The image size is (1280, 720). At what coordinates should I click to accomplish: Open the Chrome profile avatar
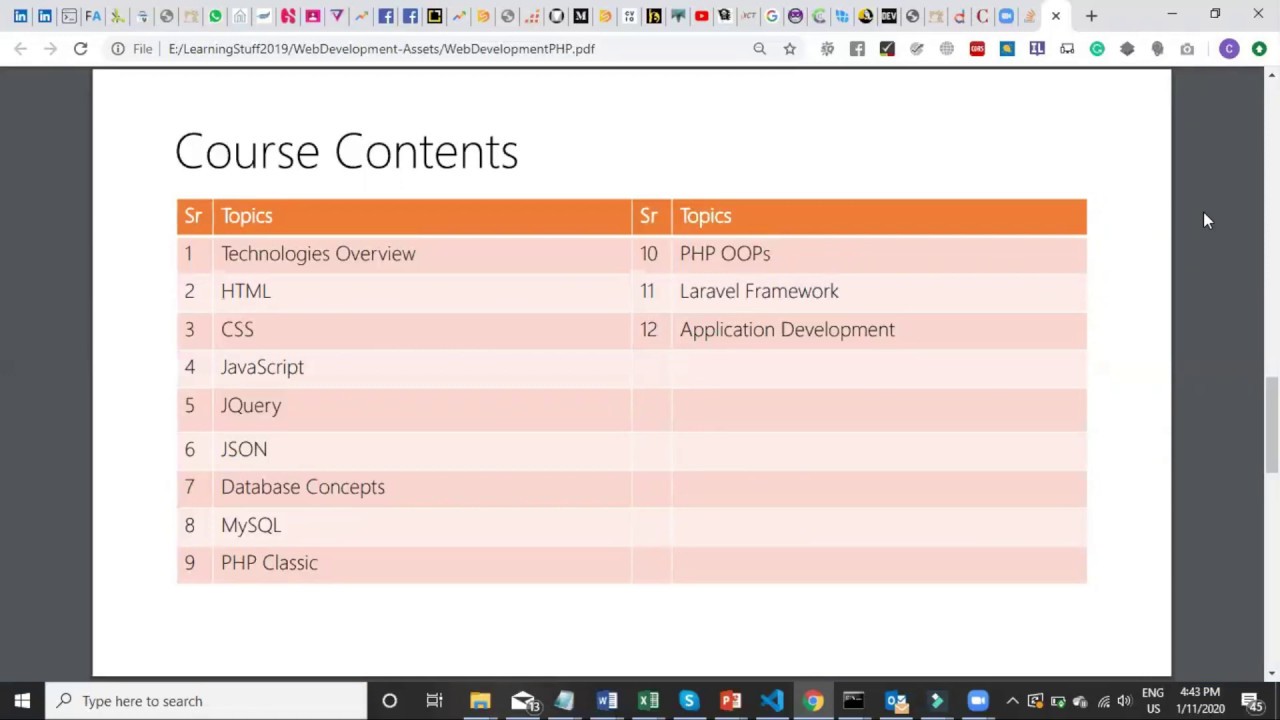[x=1229, y=48]
